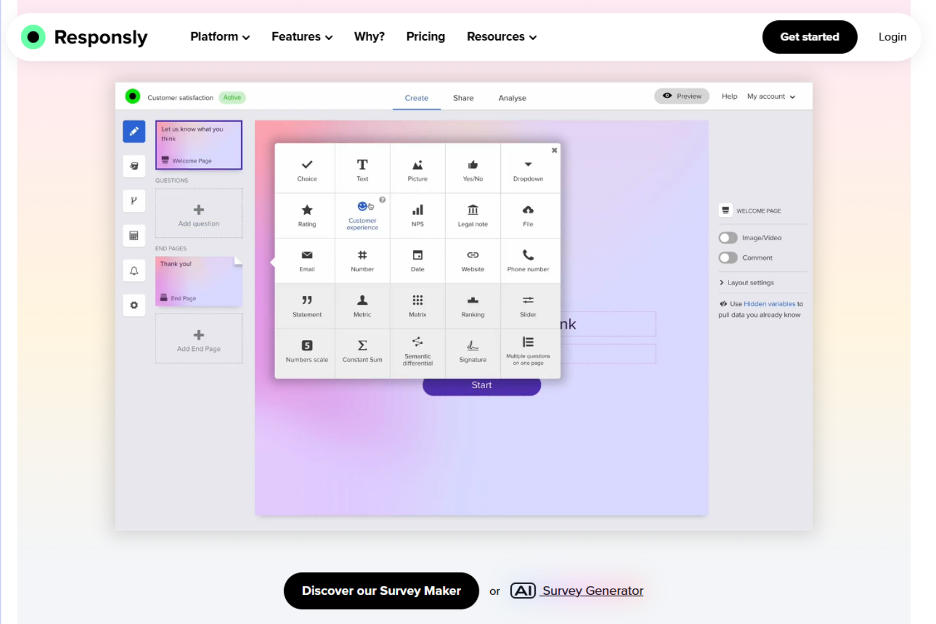Choose the Matrix question type
The height and width of the screenshot is (624, 936).
coord(417,305)
